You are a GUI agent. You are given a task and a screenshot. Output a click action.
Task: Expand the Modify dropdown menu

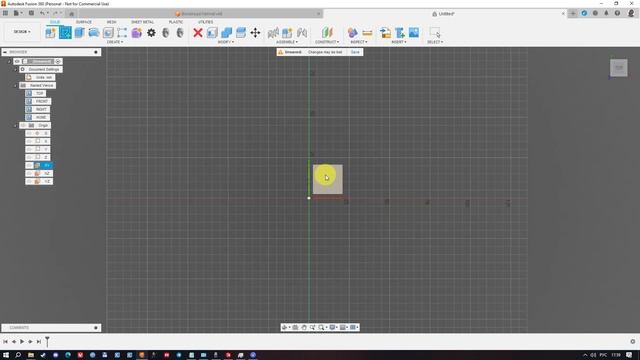point(226,42)
